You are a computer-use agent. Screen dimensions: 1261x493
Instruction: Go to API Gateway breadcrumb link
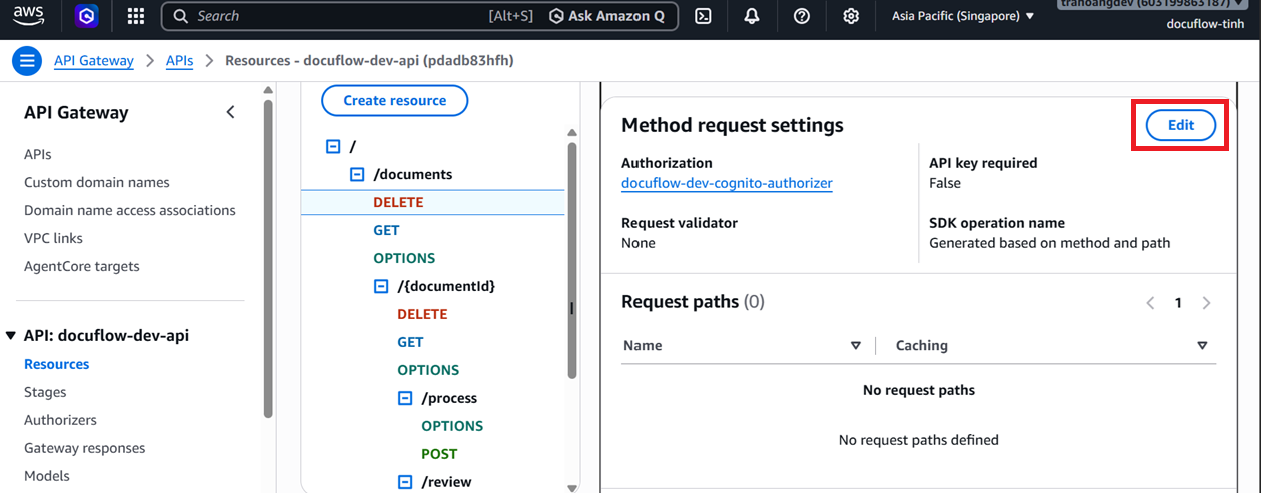pyautogui.click(x=94, y=60)
